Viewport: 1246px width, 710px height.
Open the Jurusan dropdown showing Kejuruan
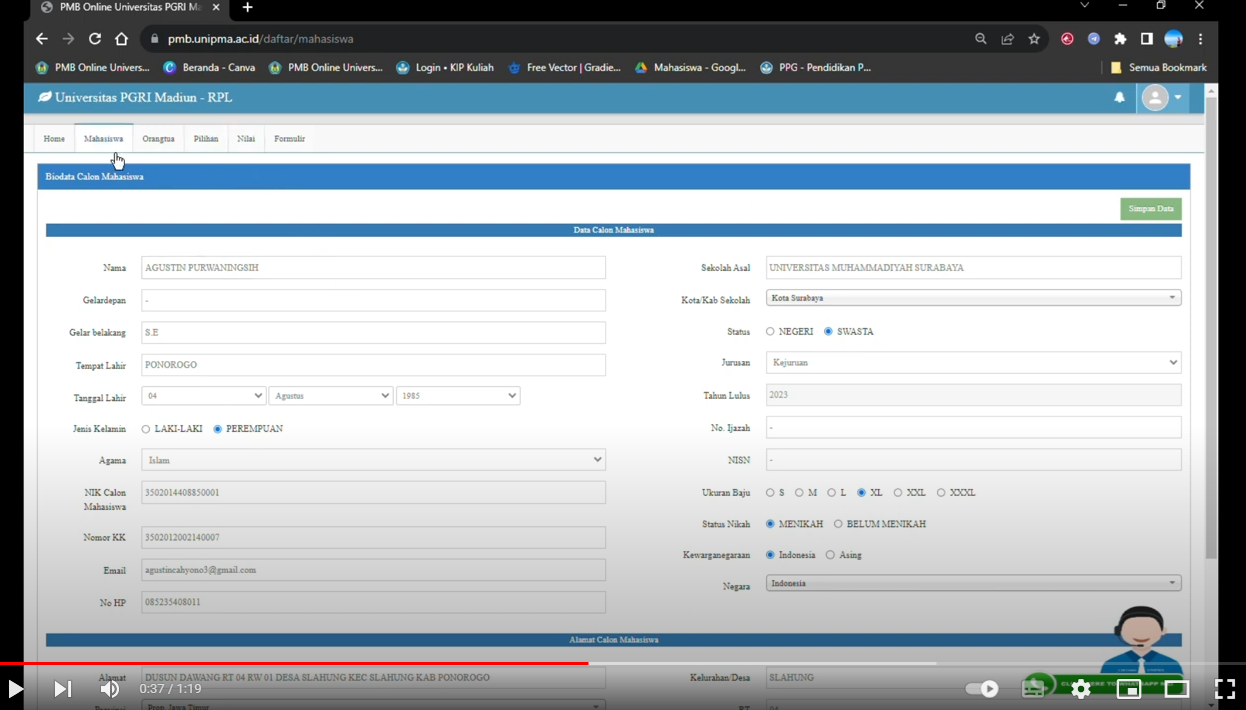click(974, 363)
